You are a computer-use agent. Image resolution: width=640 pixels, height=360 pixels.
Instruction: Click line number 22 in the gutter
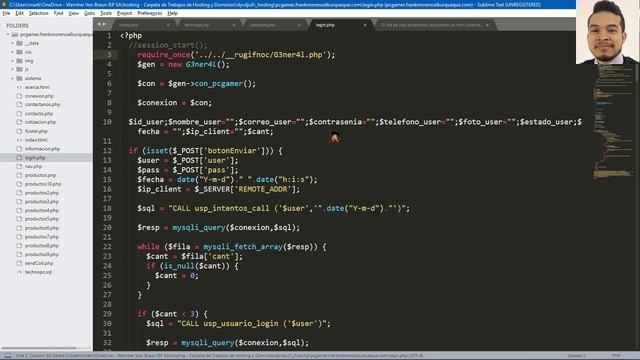point(107,247)
